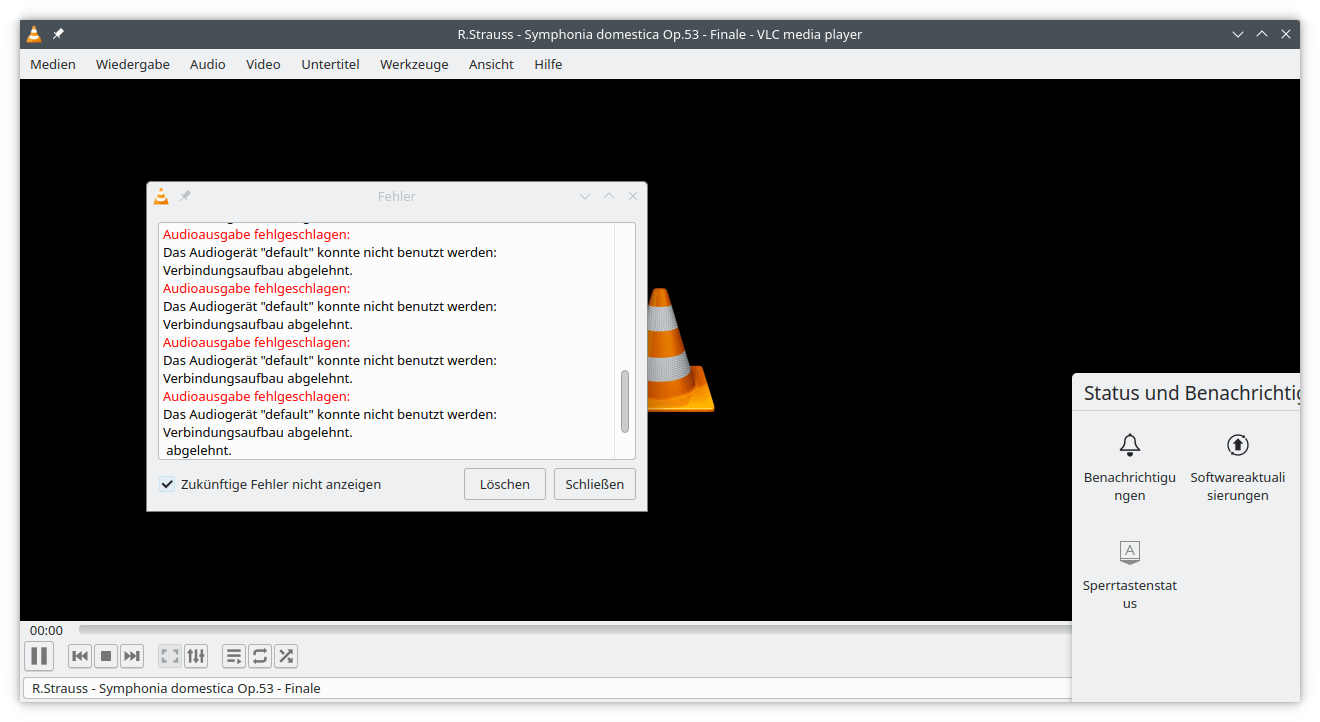The height and width of the screenshot is (722, 1320).
Task: Click the Schließen button in Fehler dialog
Action: (595, 484)
